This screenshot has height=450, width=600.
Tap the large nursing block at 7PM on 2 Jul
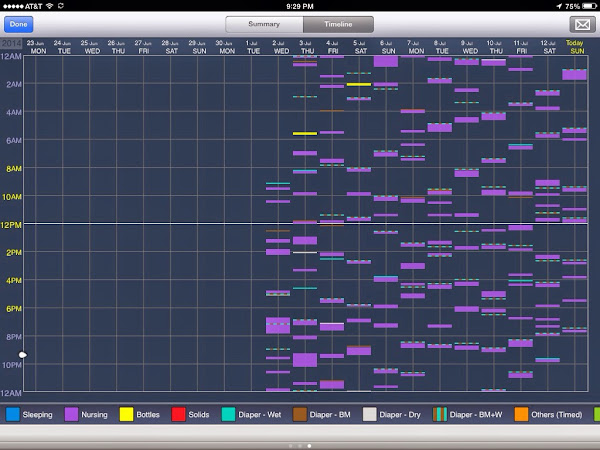[278, 325]
